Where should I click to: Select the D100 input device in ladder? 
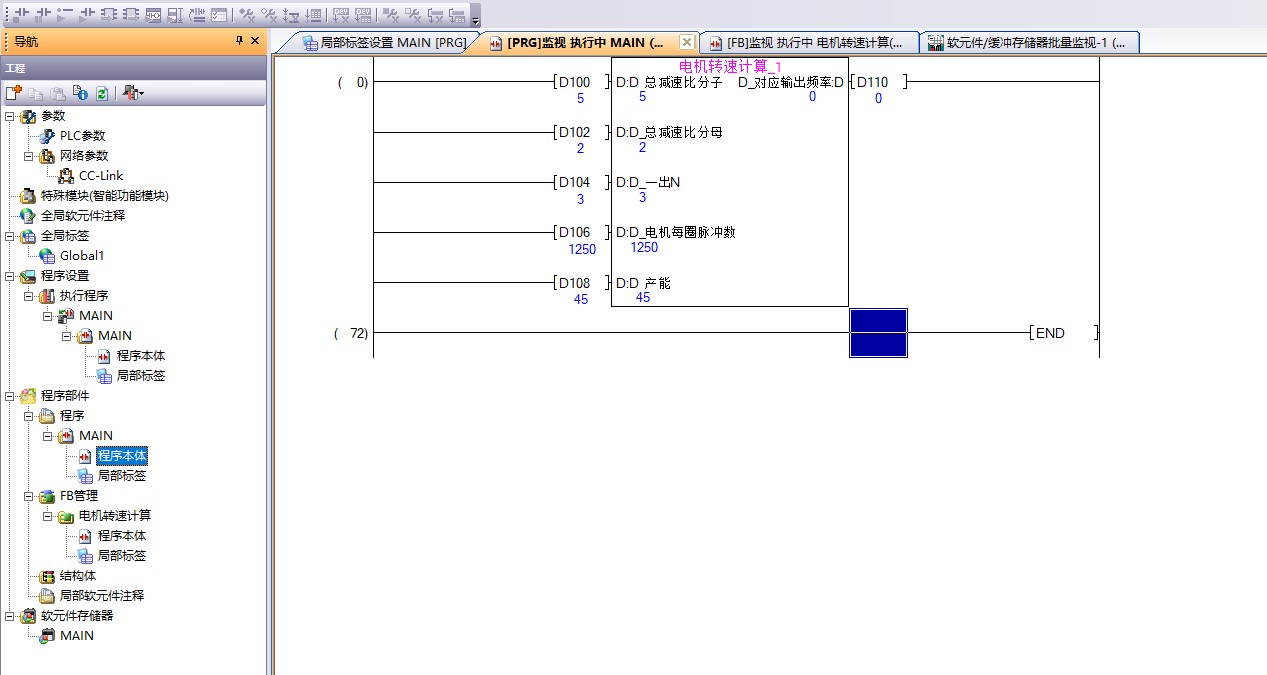click(x=575, y=83)
